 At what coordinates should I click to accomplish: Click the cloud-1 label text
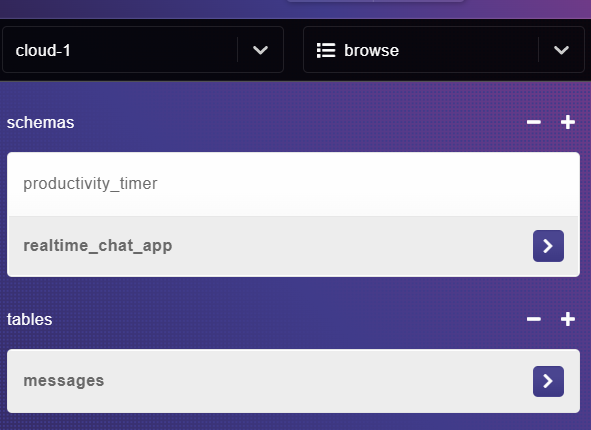click(43, 50)
